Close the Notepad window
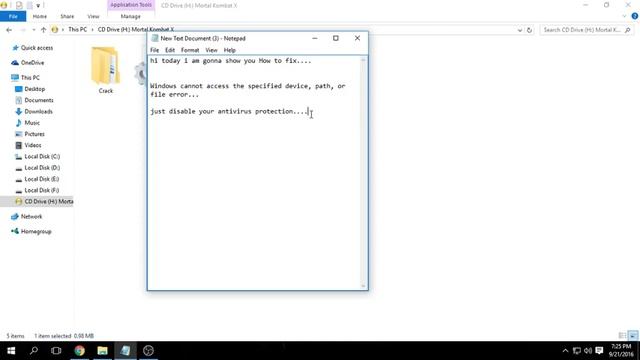 [x=357, y=38]
